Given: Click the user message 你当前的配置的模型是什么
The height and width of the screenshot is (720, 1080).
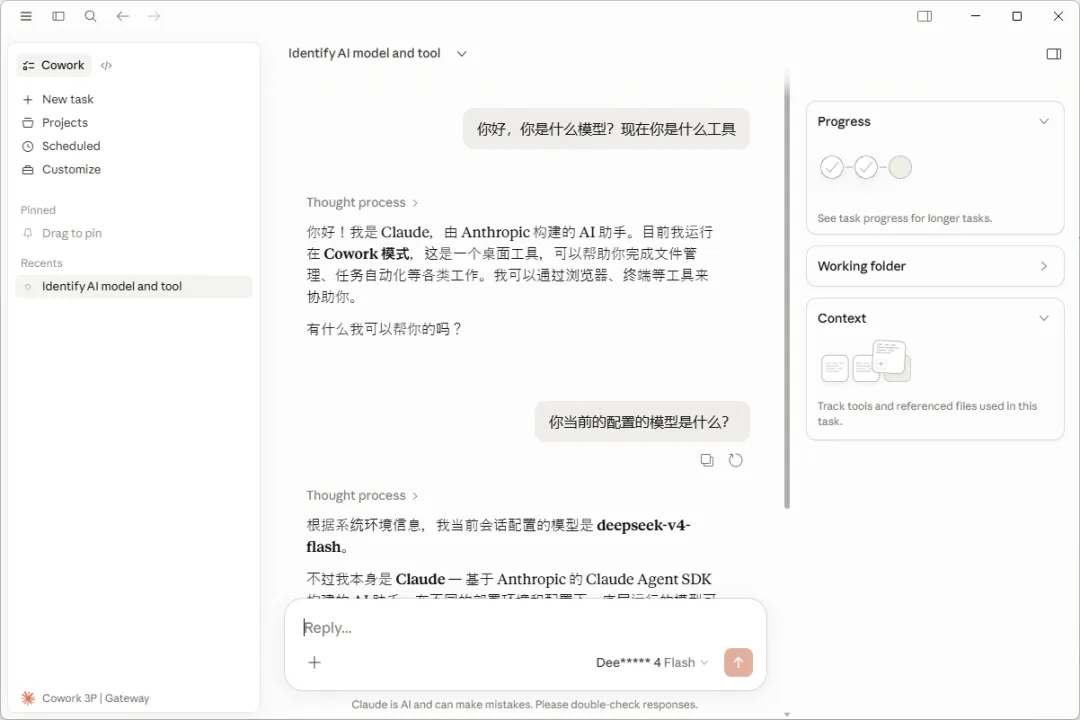Looking at the screenshot, I should tap(642, 422).
